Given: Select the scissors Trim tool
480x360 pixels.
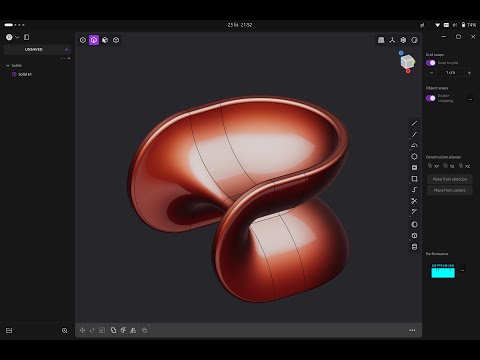Looking at the screenshot, I should (414, 201).
